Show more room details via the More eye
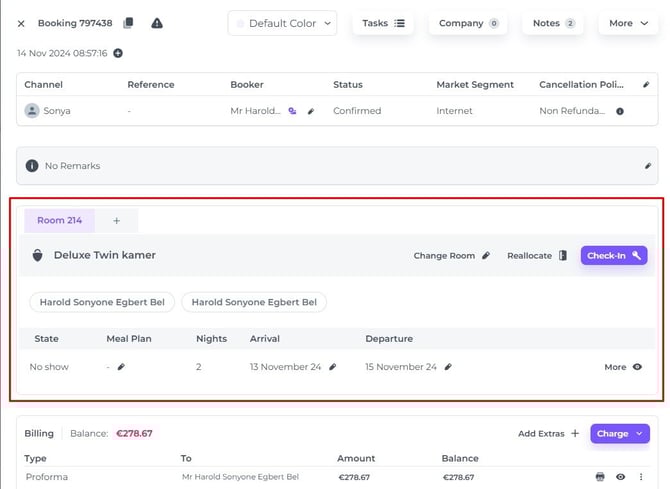 [637, 367]
